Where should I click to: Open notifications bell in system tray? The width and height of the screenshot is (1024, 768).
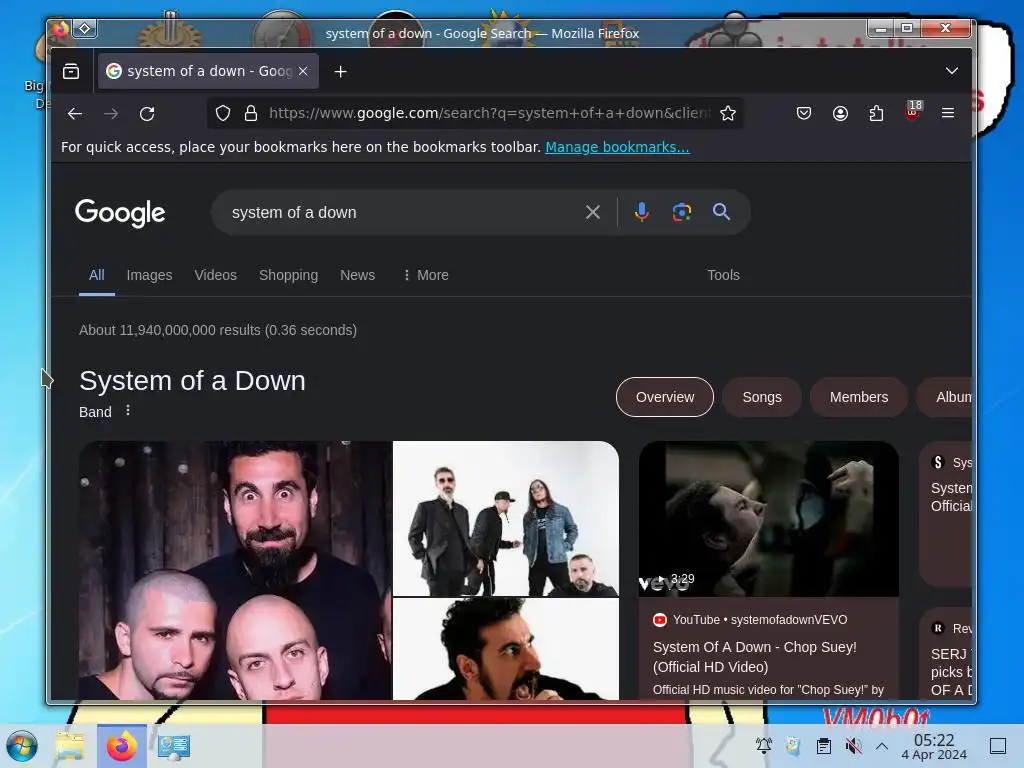click(x=763, y=746)
